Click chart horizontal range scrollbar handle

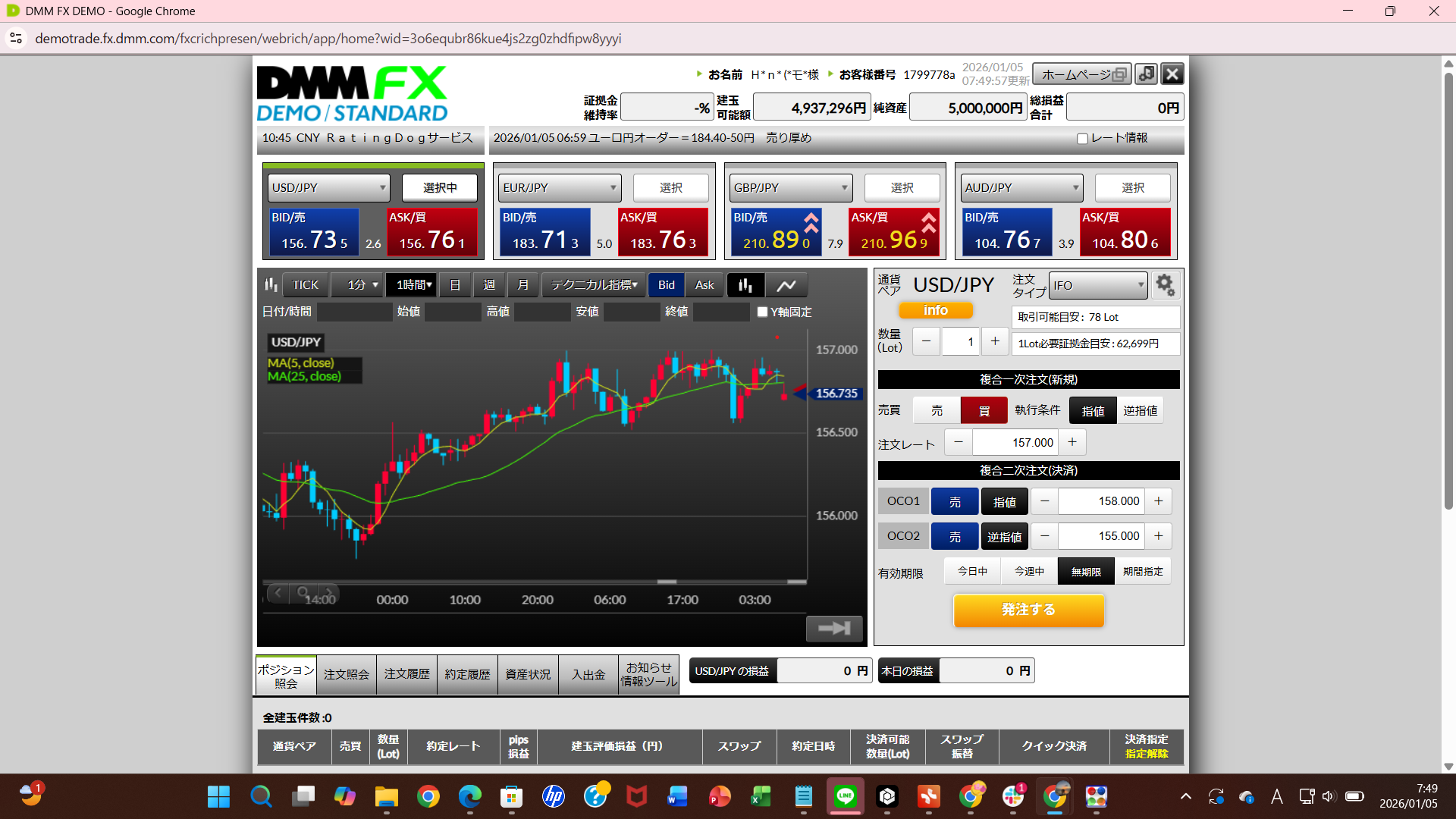667,582
